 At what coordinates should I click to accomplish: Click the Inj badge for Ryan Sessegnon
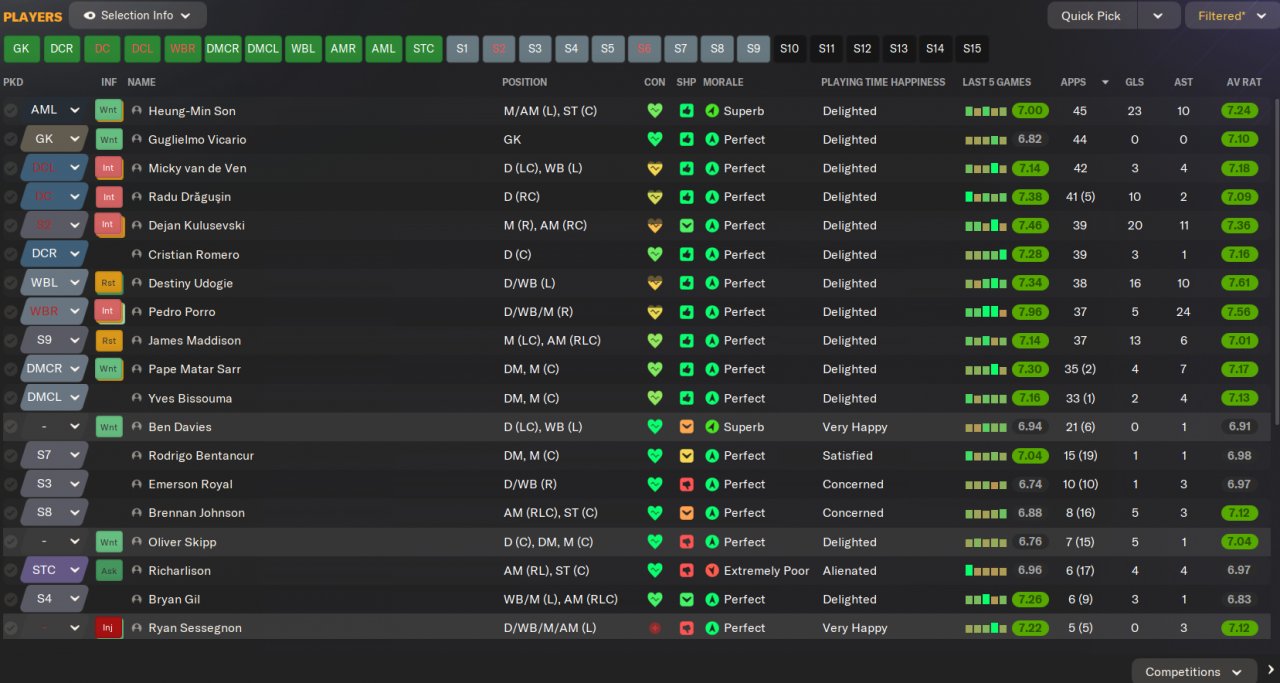pos(108,628)
